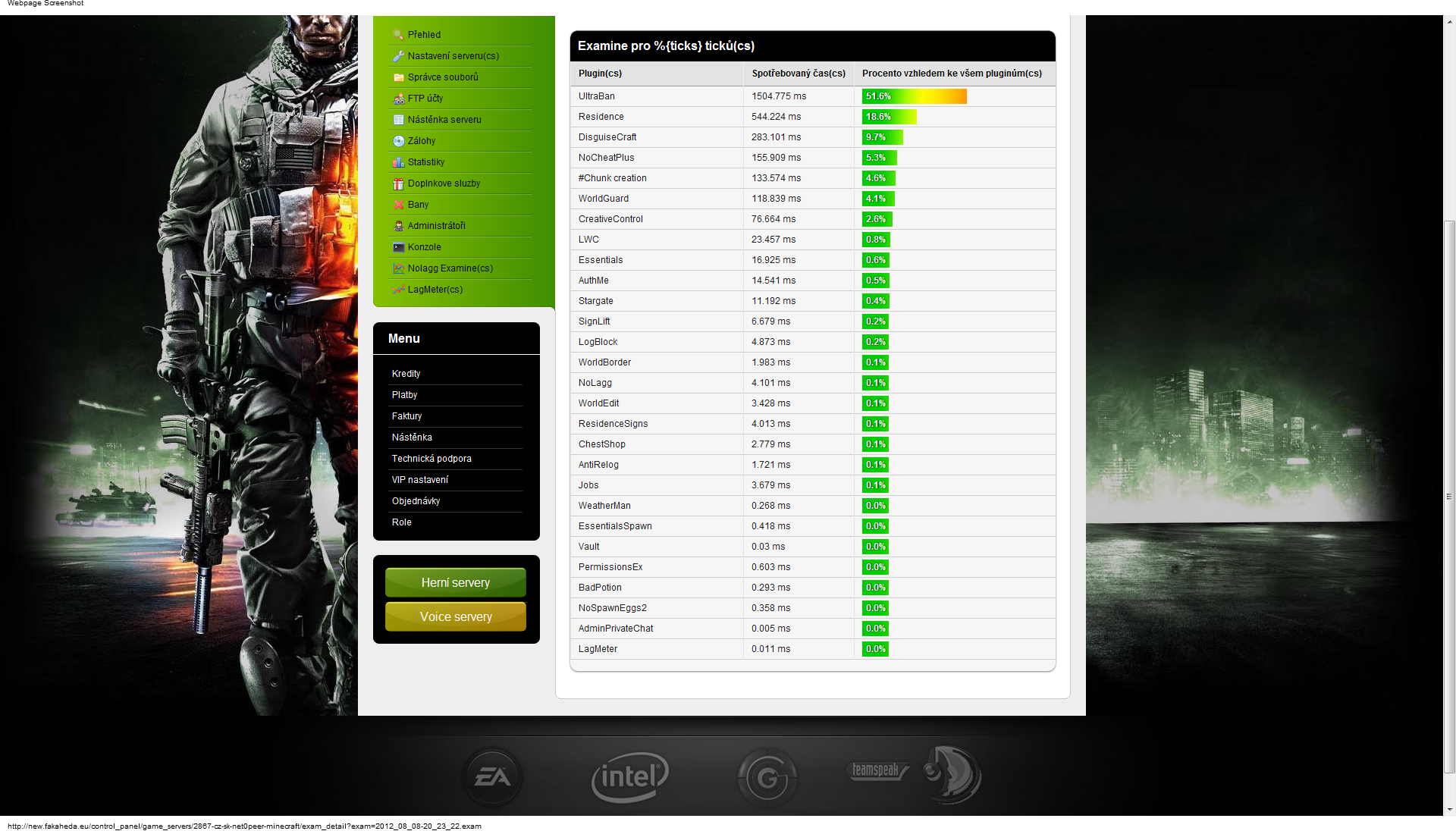1456x831 pixels.
Task: Click Residence's 18.6% percentage bar
Action: click(x=890, y=117)
